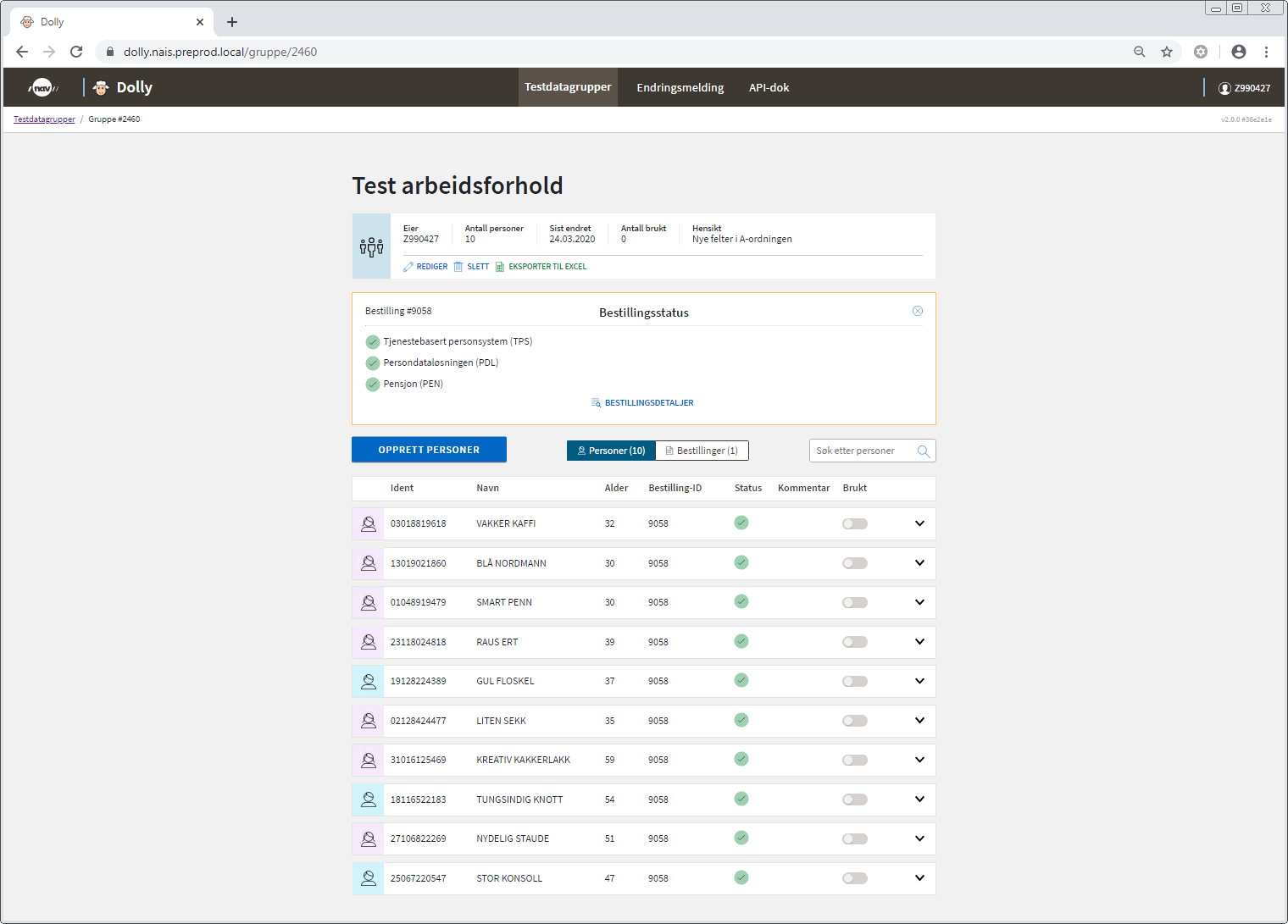Click person icon for BLÅ NORDMANN

tap(369, 563)
